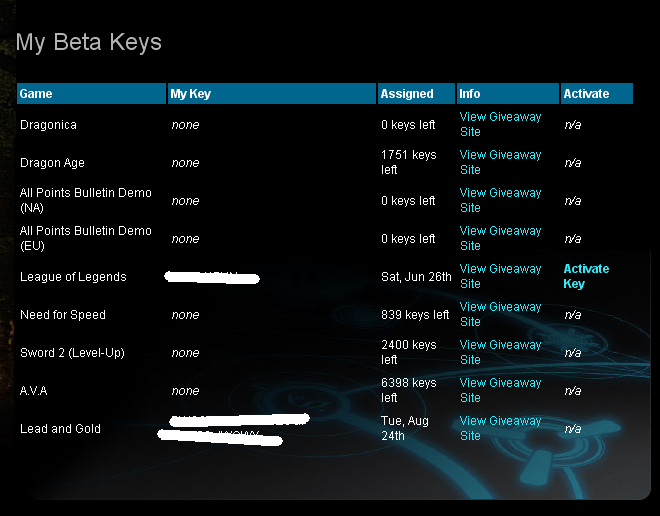Click 'none' key value in Dragonica row
The height and width of the screenshot is (516, 660).
pos(185,125)
